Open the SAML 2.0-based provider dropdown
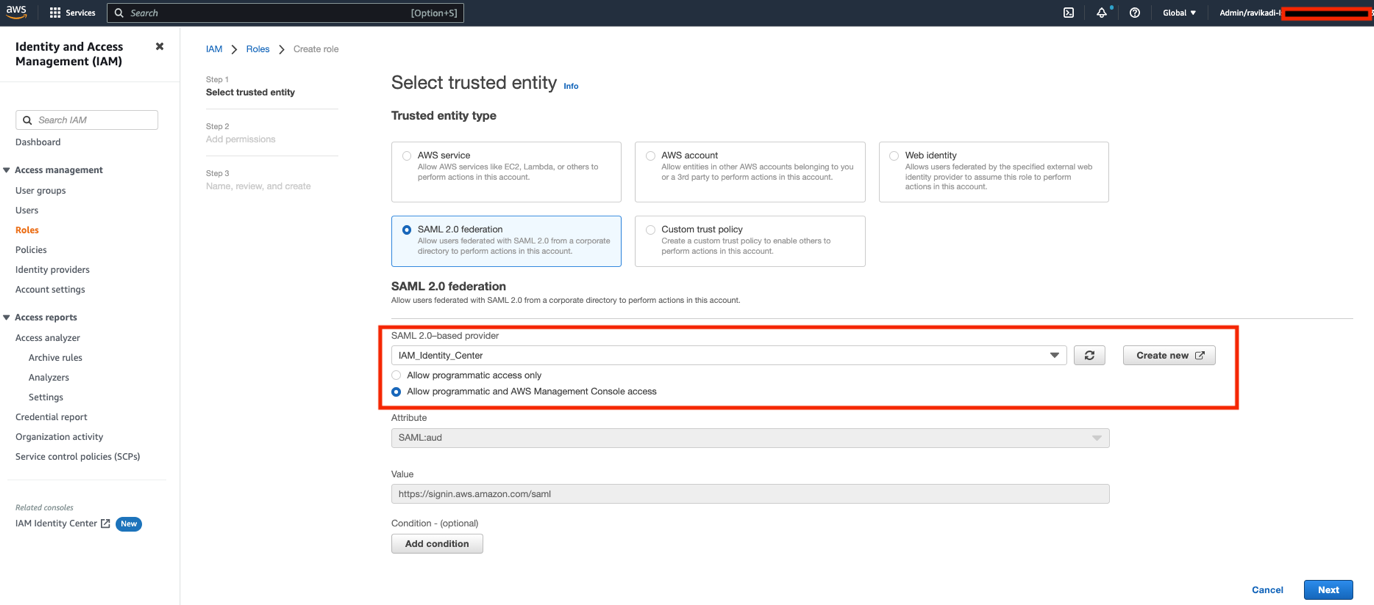1374x605 pixels. (728, 355)
